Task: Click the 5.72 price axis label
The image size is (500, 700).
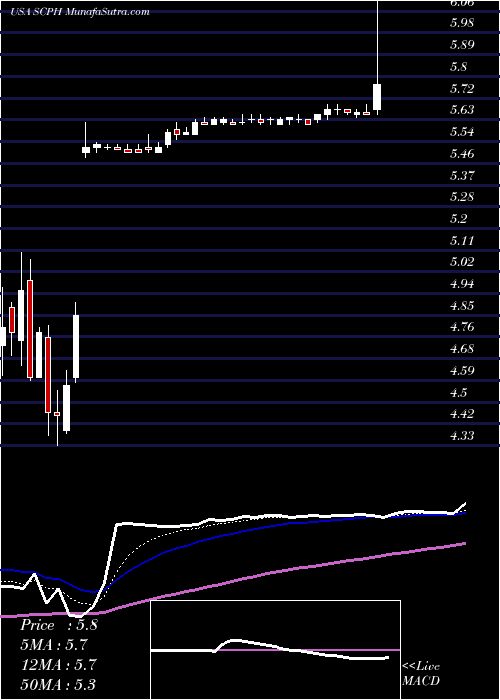Action: pos(462,89)
